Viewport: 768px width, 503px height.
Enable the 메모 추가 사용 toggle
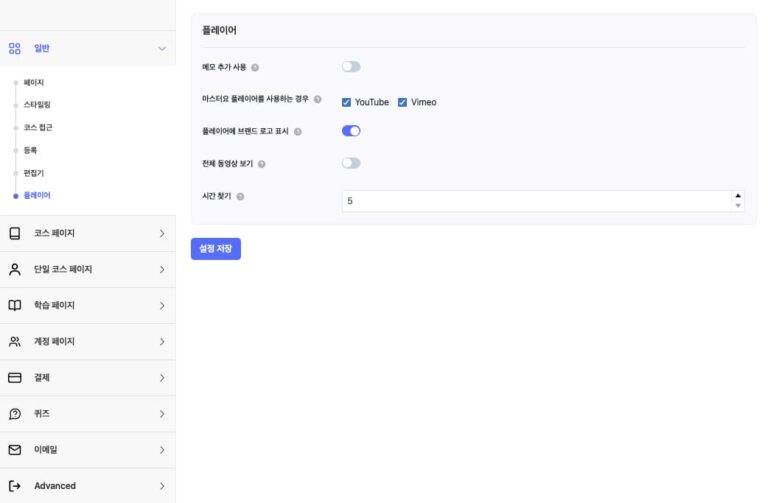coord(351,67)
